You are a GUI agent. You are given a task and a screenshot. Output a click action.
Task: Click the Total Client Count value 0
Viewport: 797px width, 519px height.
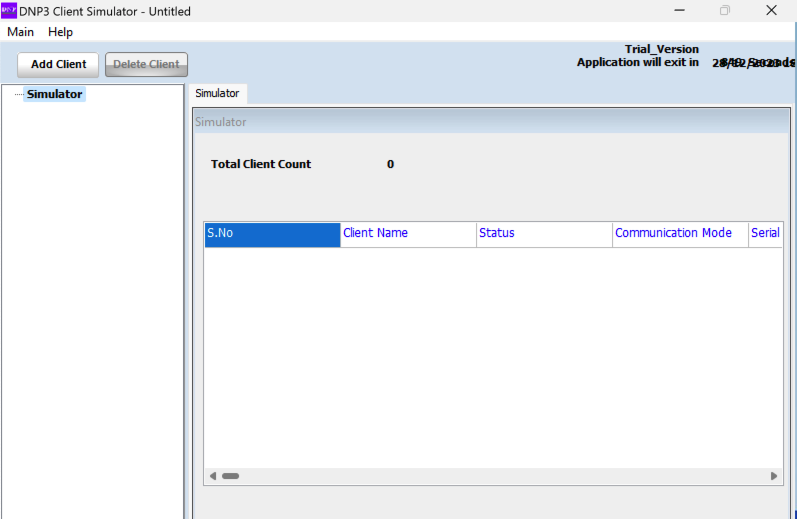[390, 164]
